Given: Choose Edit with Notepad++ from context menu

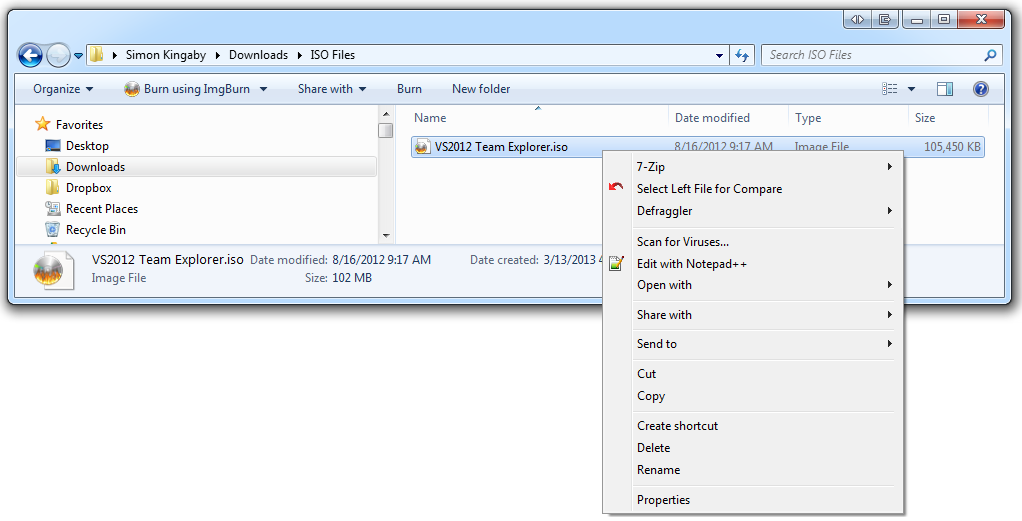Looking at the screenshot, I should pyautogui.click(x=691, y=264).
